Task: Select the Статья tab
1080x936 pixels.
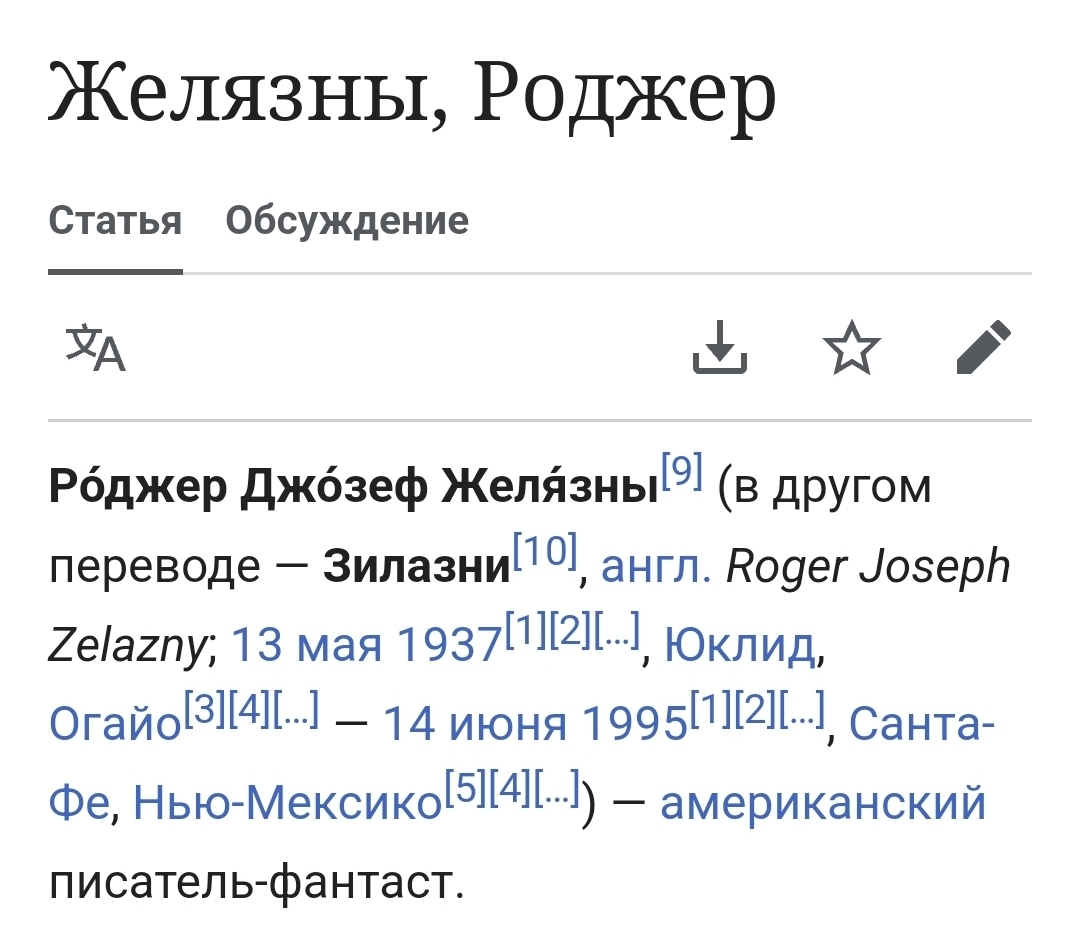Action: pos(115,221)
